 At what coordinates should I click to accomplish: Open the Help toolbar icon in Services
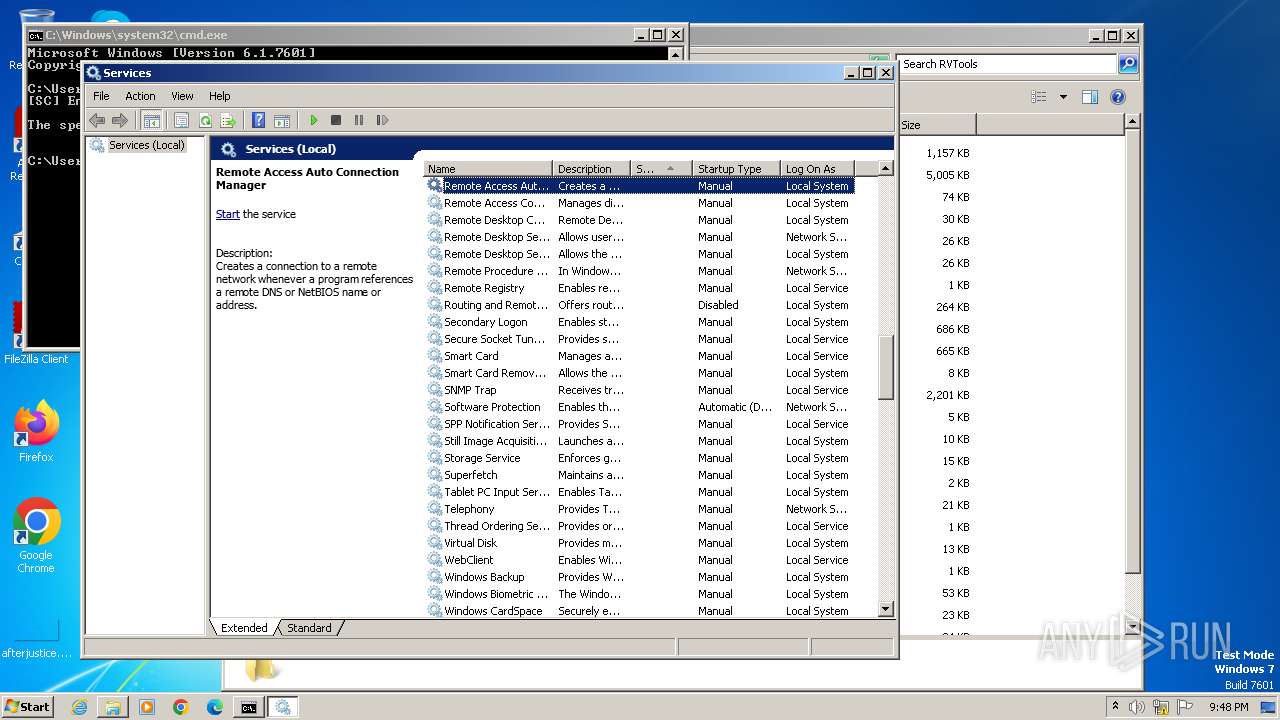click(258, 120)
